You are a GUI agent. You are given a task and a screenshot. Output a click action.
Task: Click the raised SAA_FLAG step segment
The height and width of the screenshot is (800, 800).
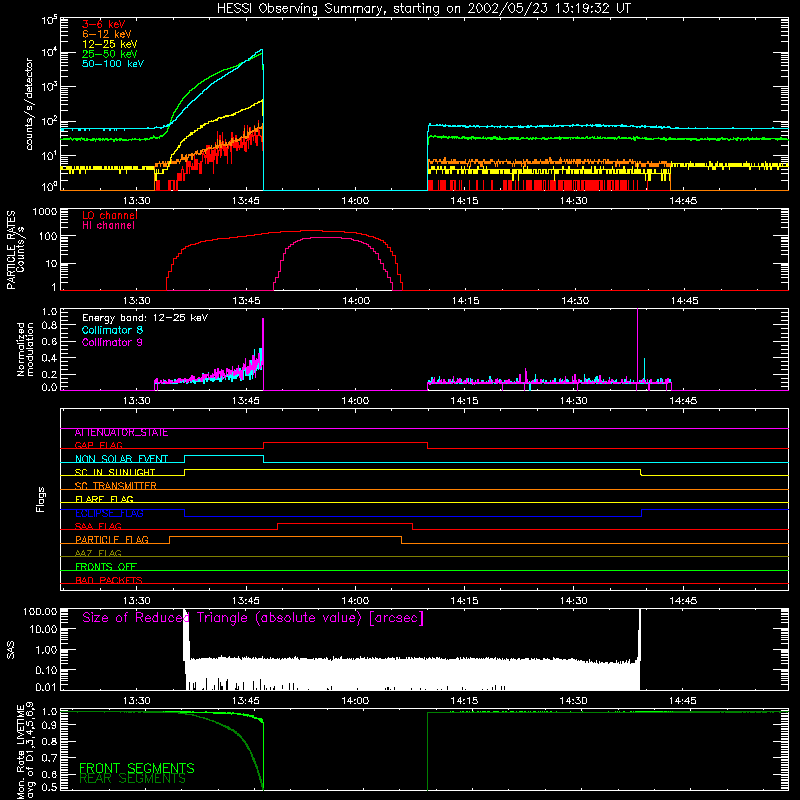click(345, 523)
